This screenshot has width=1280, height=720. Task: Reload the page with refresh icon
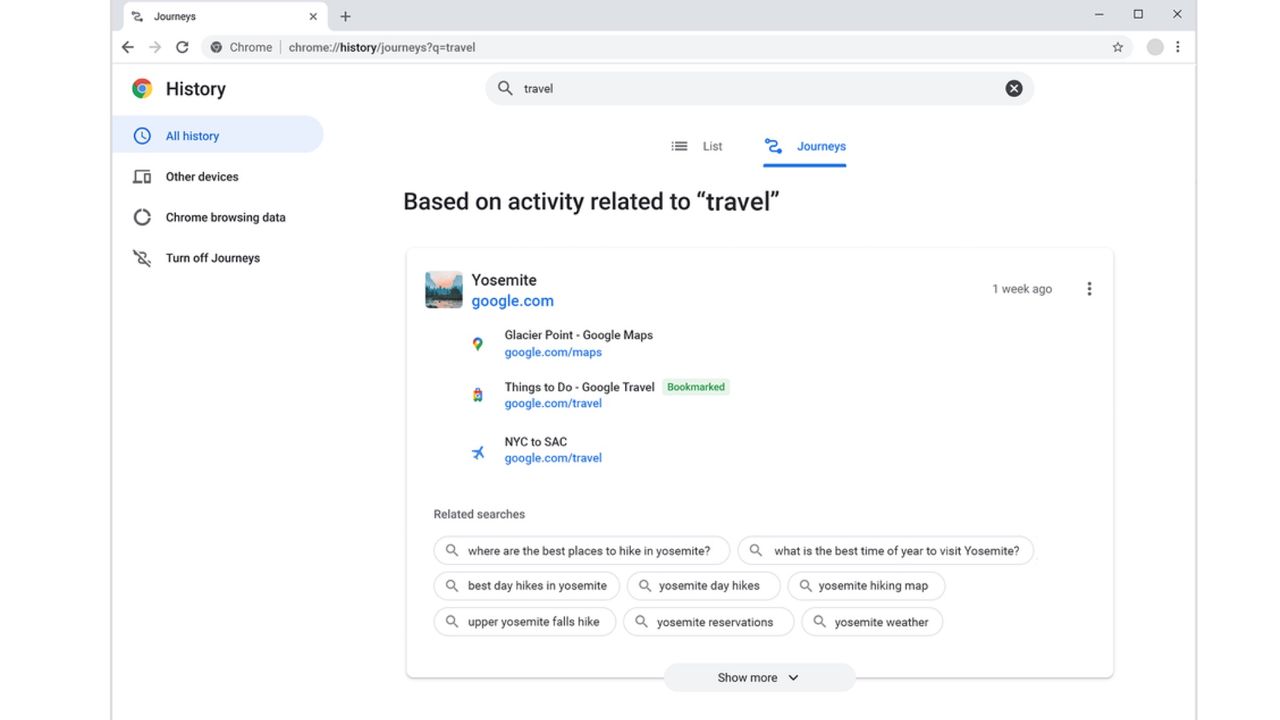point(182,47)
